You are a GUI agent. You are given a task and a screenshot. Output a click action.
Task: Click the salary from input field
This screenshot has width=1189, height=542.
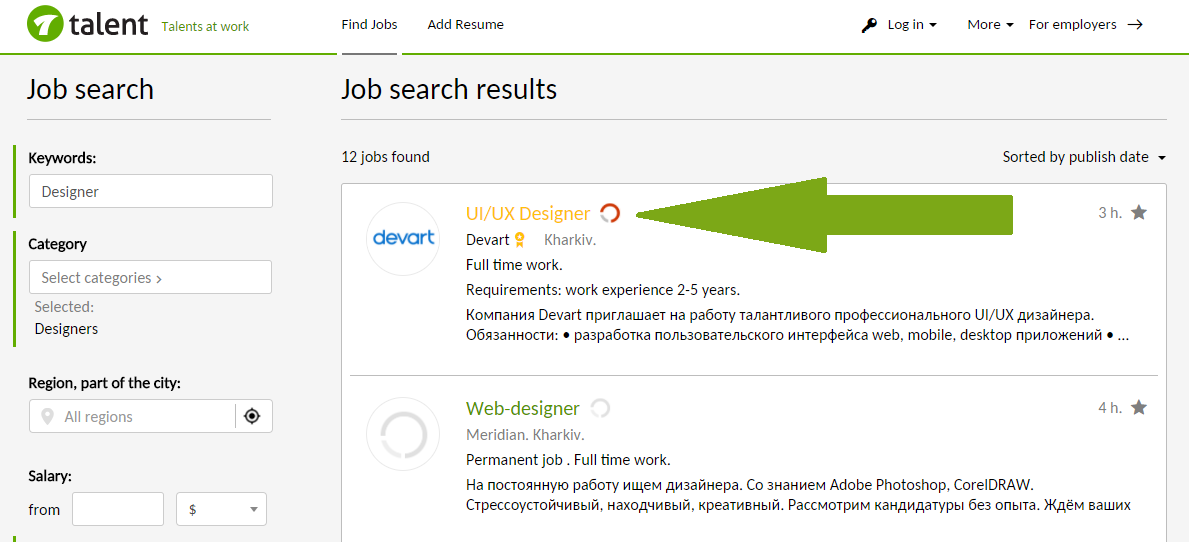point(118,509)
